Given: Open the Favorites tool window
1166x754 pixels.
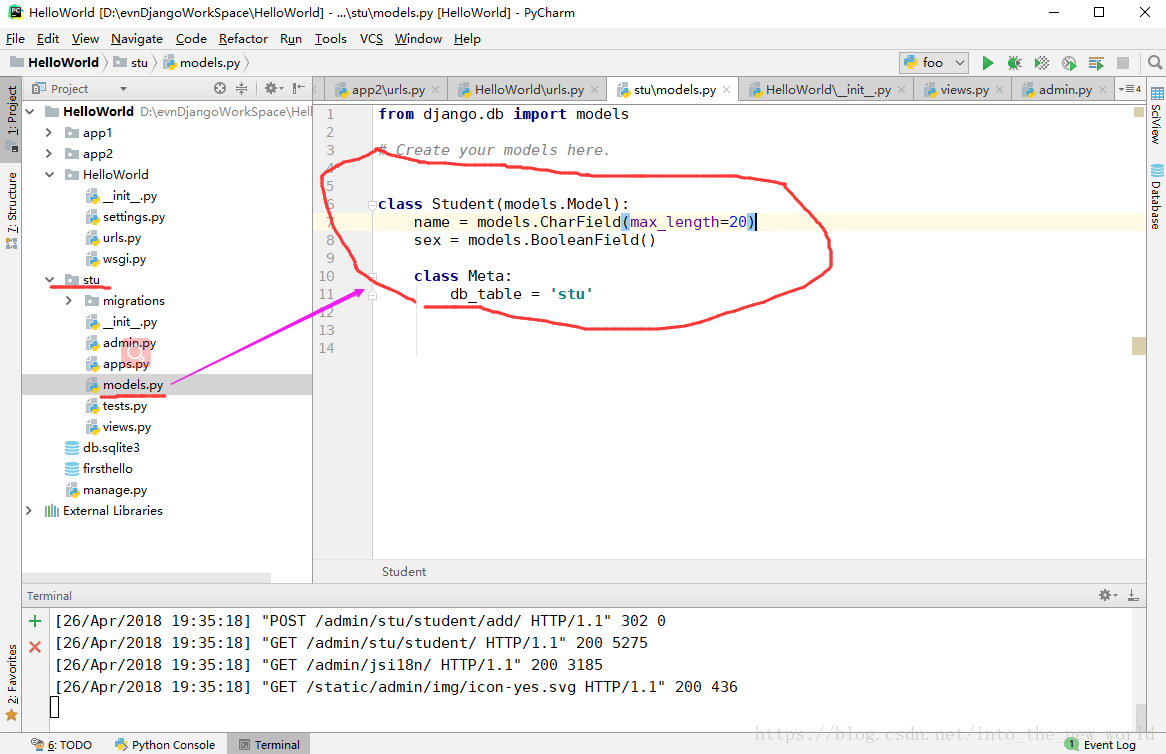Looking at the screenshot, I should [x=12, y=683].
